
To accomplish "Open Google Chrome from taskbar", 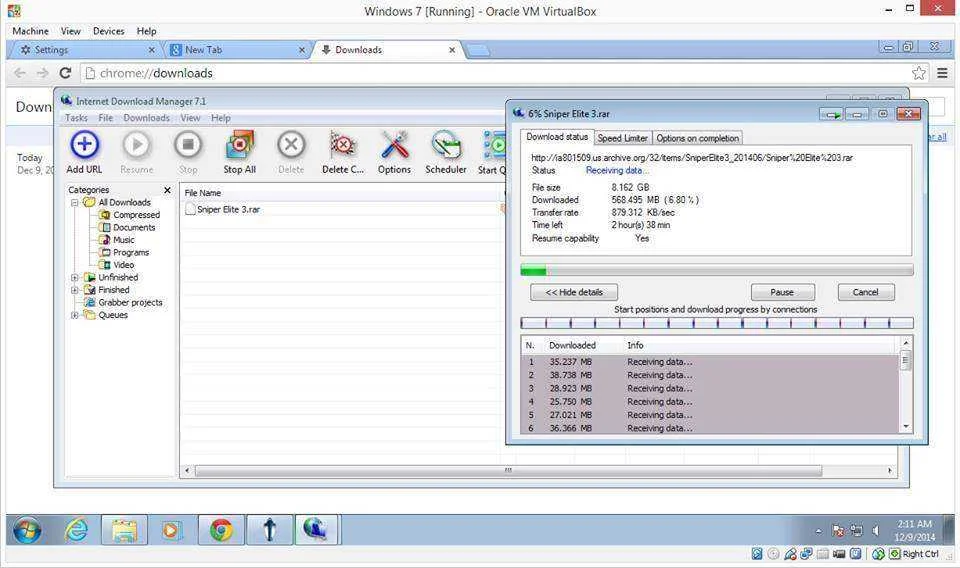I will click(x=220, y=530).
